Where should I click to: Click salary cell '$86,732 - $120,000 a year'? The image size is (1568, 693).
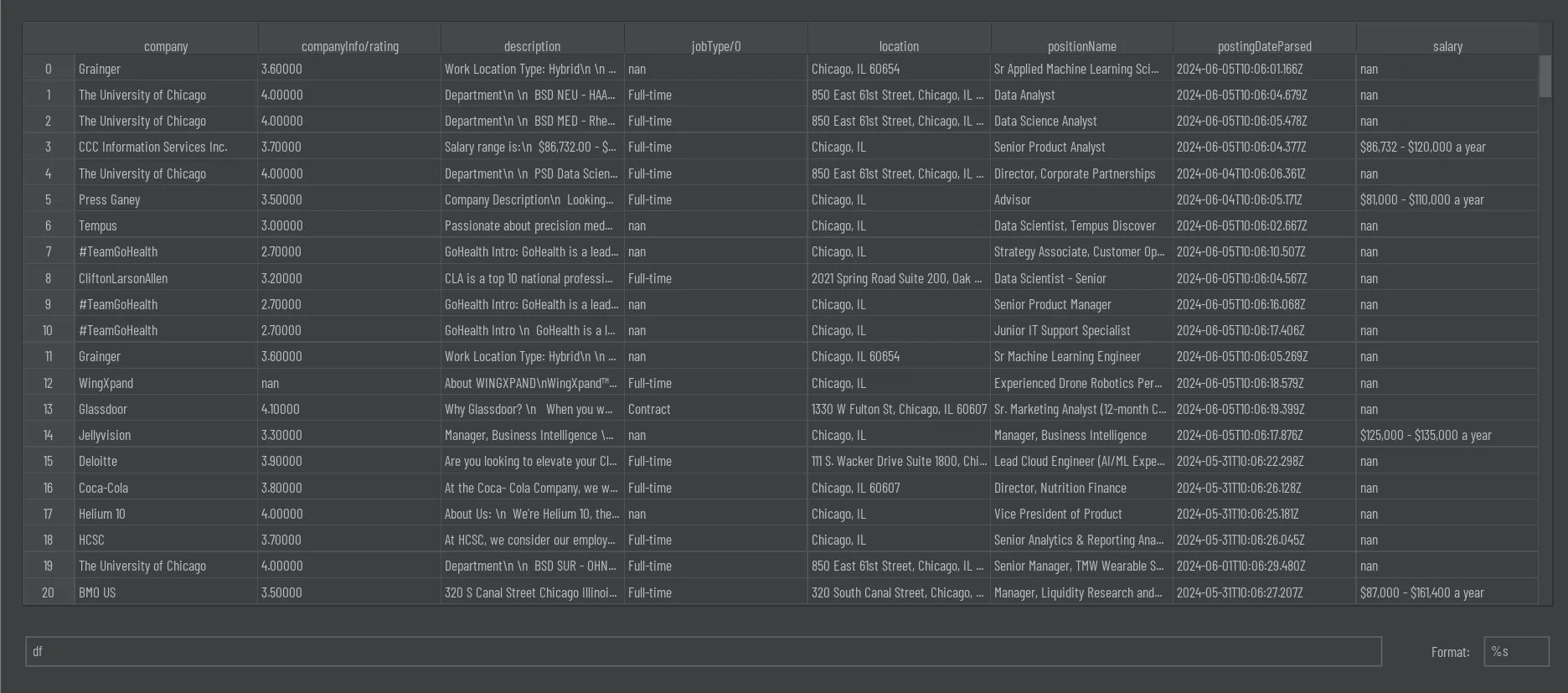click(1447, 147)
